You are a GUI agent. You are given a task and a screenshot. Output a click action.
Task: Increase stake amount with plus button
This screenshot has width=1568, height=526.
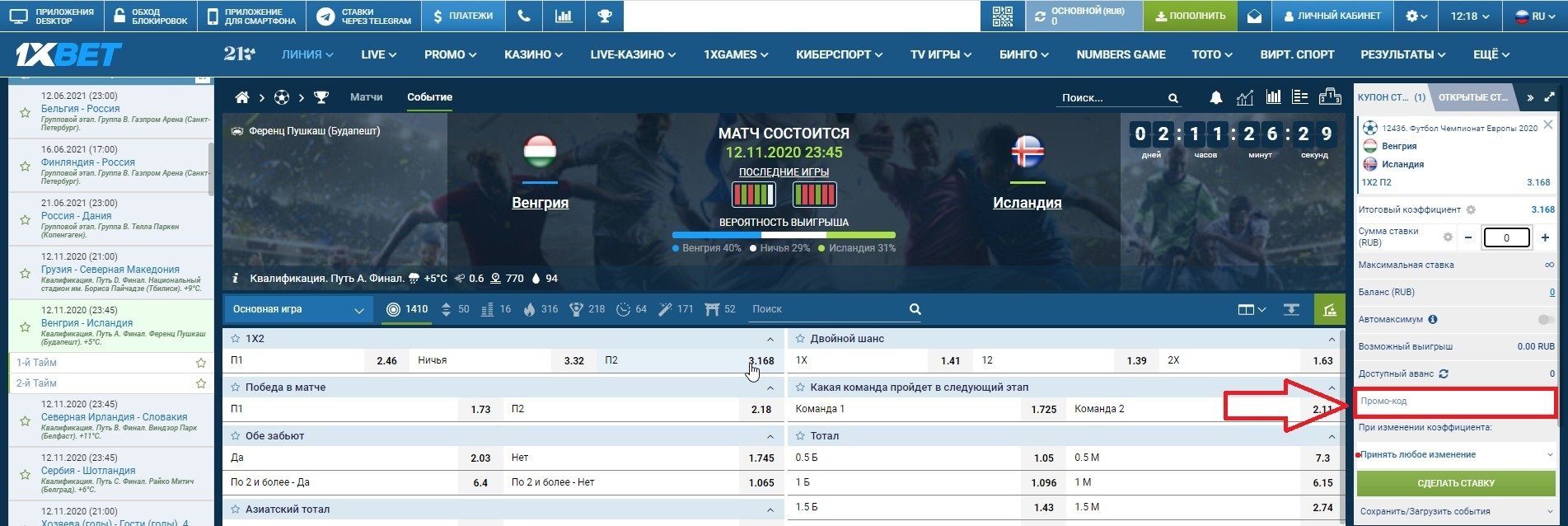click(1545, 237)
